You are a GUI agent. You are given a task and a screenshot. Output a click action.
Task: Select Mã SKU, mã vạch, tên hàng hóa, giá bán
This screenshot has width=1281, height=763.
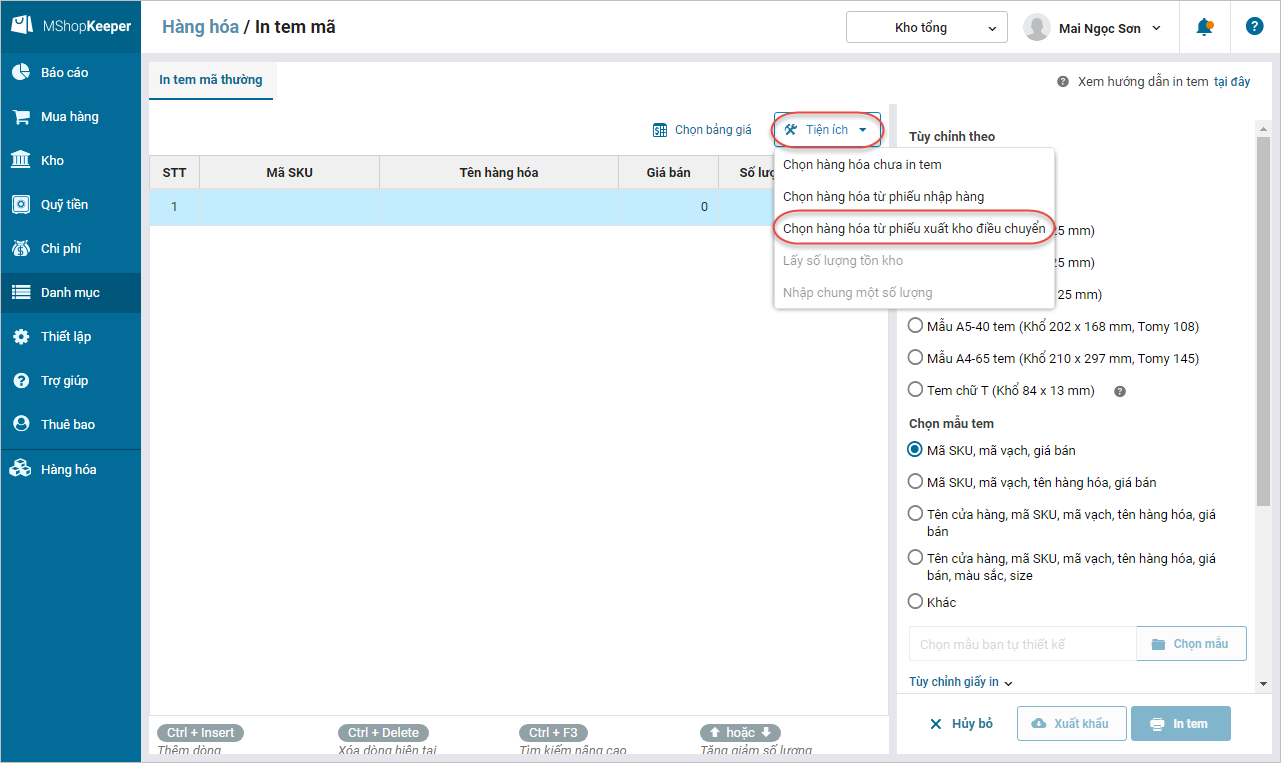point(915,482)
